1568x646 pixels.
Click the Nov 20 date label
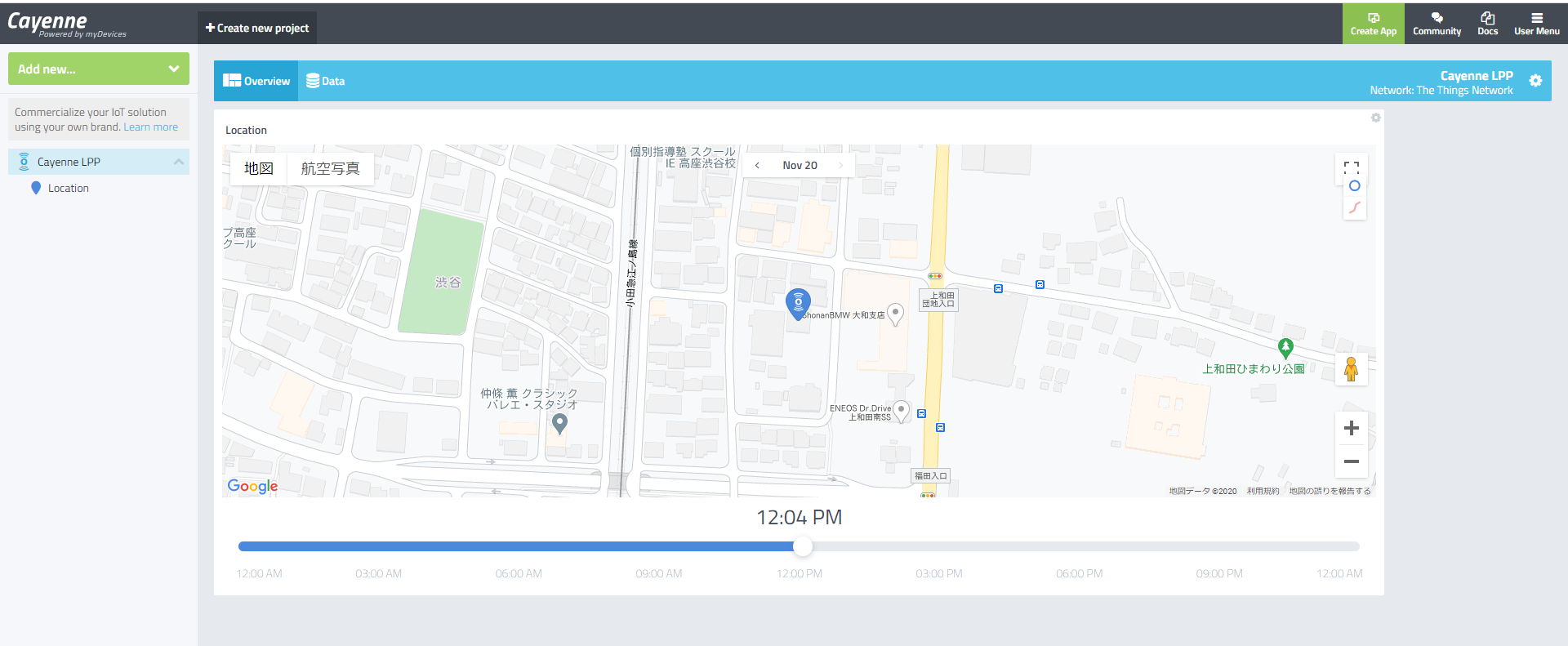click(x=800, y=165)
